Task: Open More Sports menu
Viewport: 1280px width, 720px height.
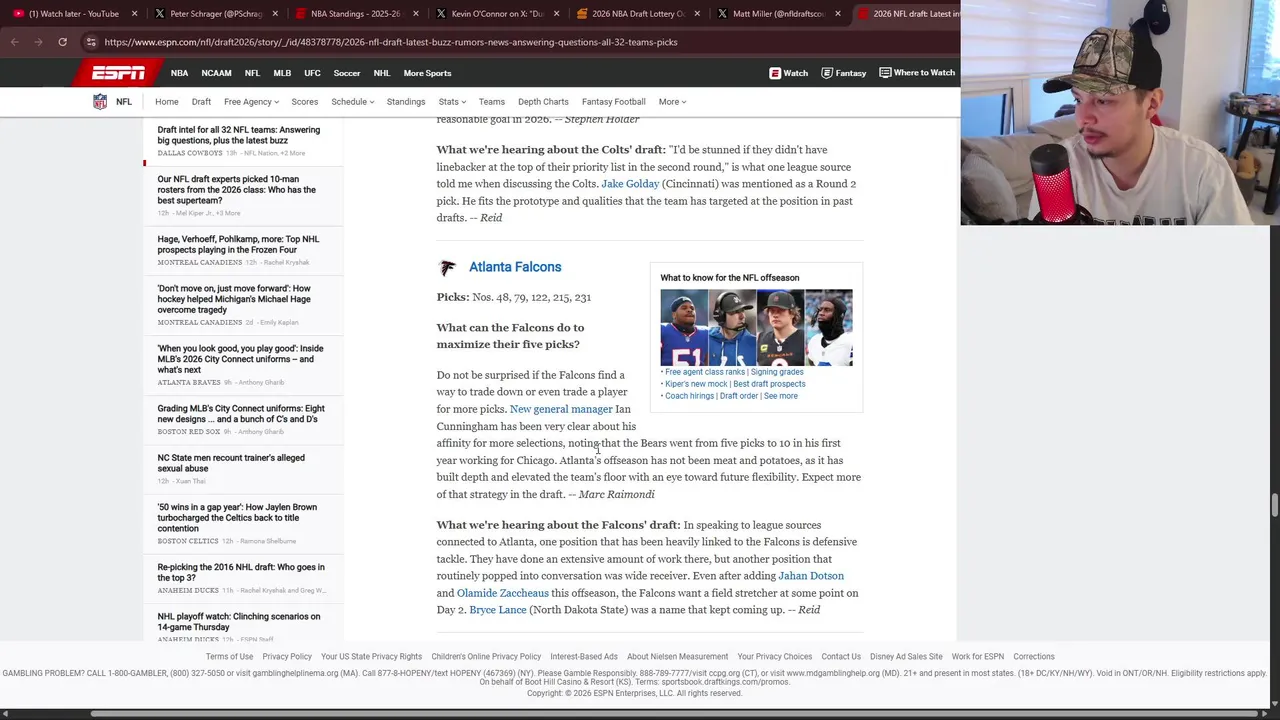Action: (427, 73)
